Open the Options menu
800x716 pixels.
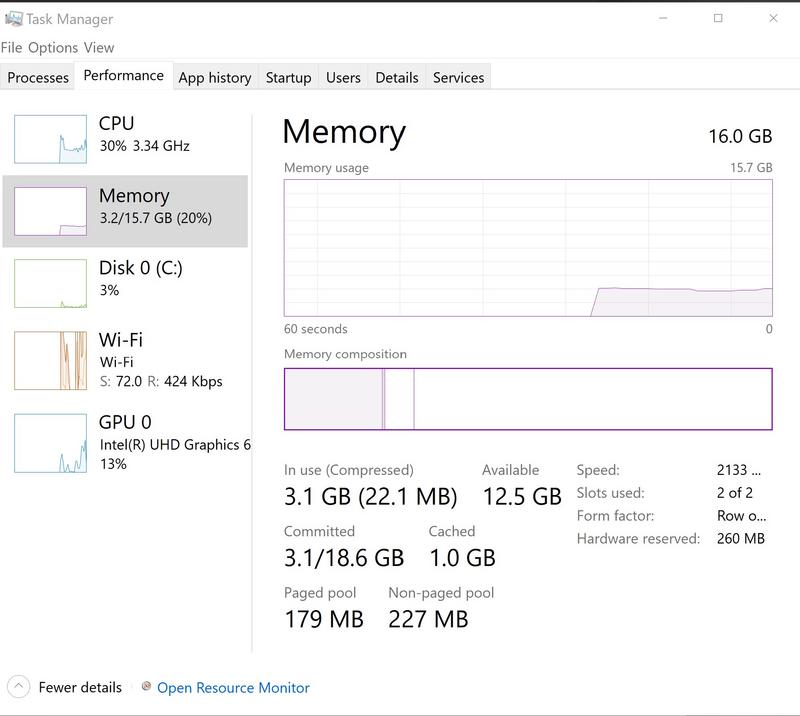53,47
